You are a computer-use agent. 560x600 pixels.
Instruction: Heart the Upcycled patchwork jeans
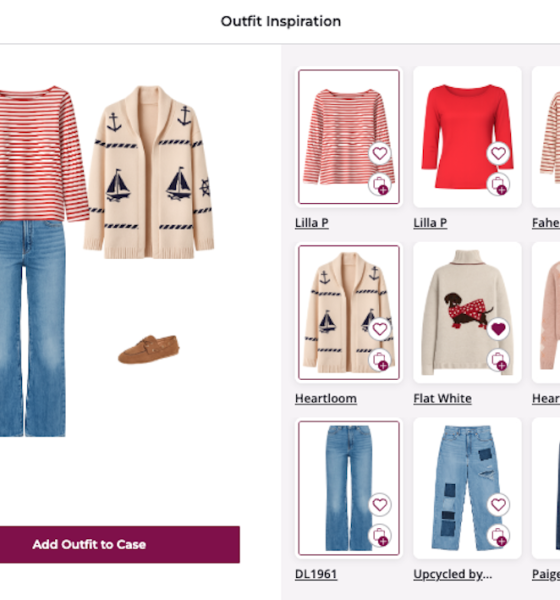[x=498, y=505]
